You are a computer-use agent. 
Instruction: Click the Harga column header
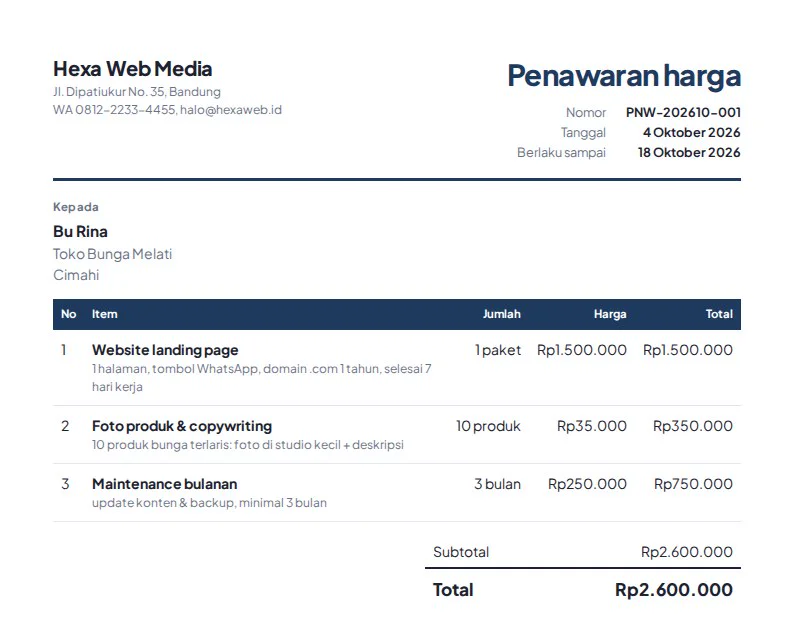[x=610, y=314]
